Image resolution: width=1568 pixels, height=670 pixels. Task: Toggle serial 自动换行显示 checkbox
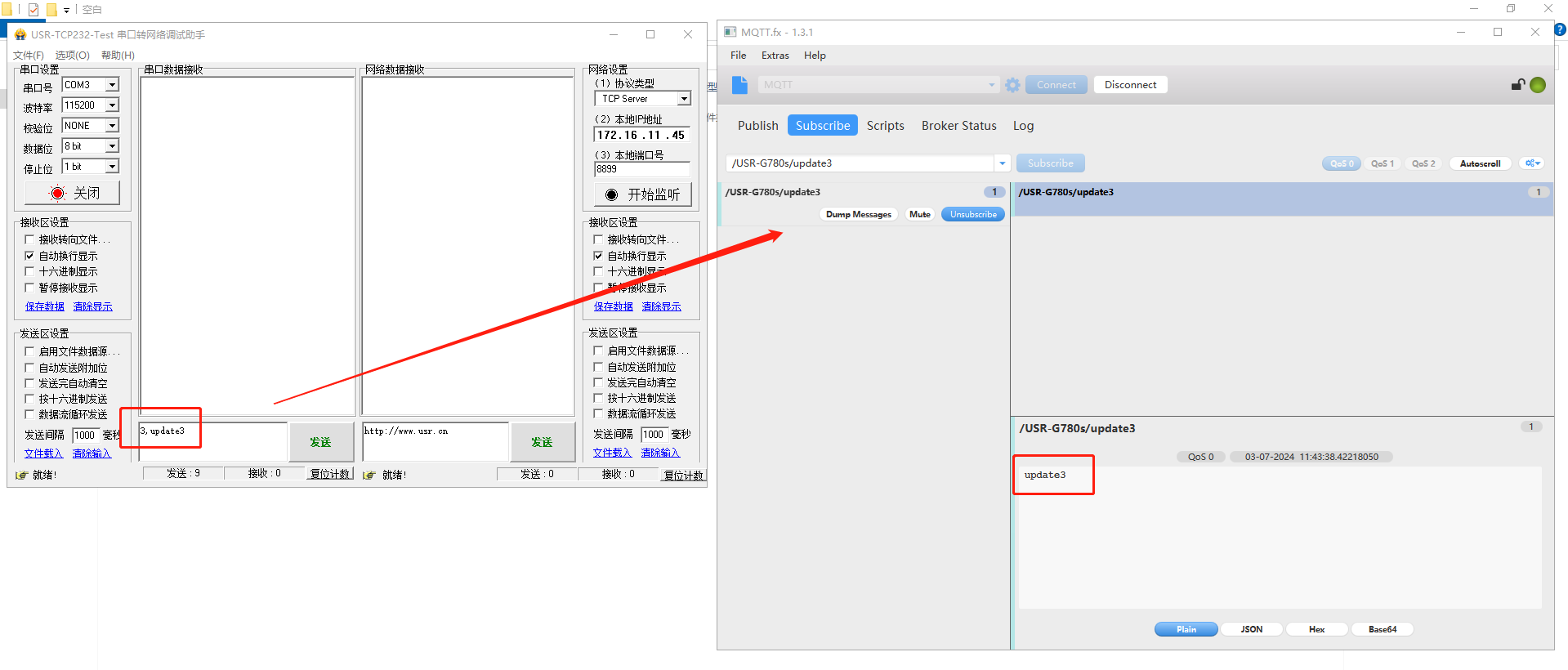pos(30,256)
